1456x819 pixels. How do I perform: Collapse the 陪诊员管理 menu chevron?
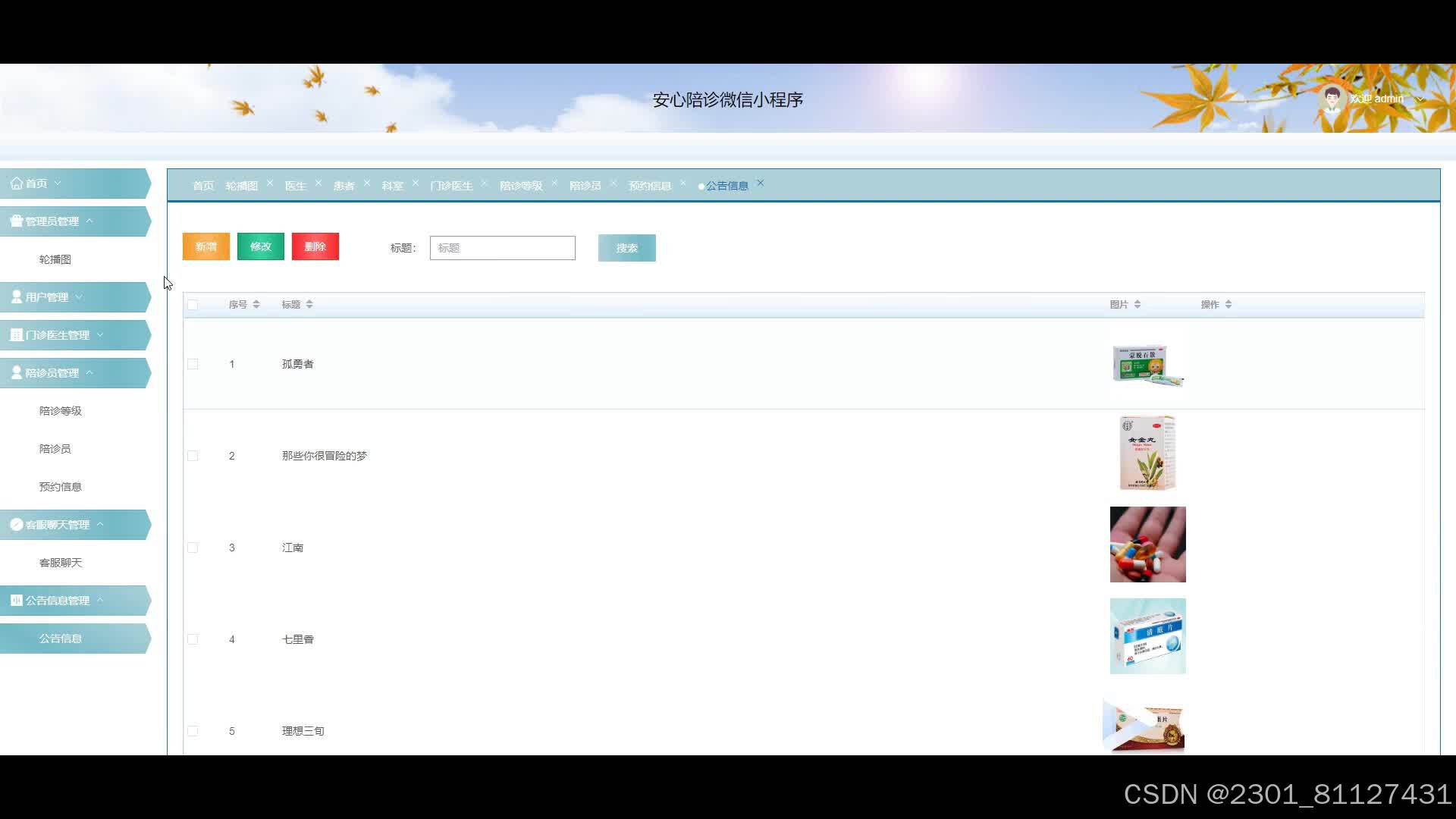(89, 373)
